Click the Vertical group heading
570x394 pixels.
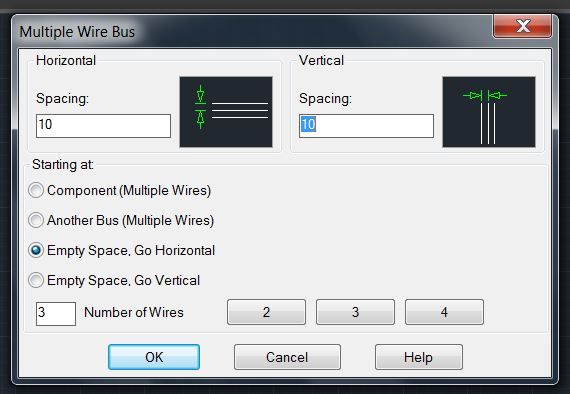[x=321, y=60]
